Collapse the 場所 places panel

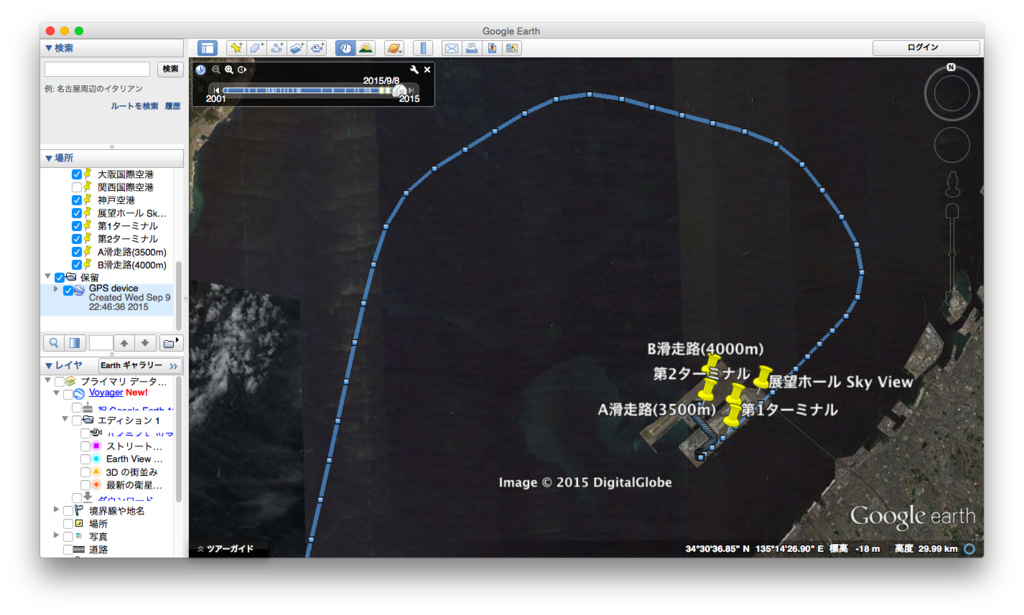48,158
